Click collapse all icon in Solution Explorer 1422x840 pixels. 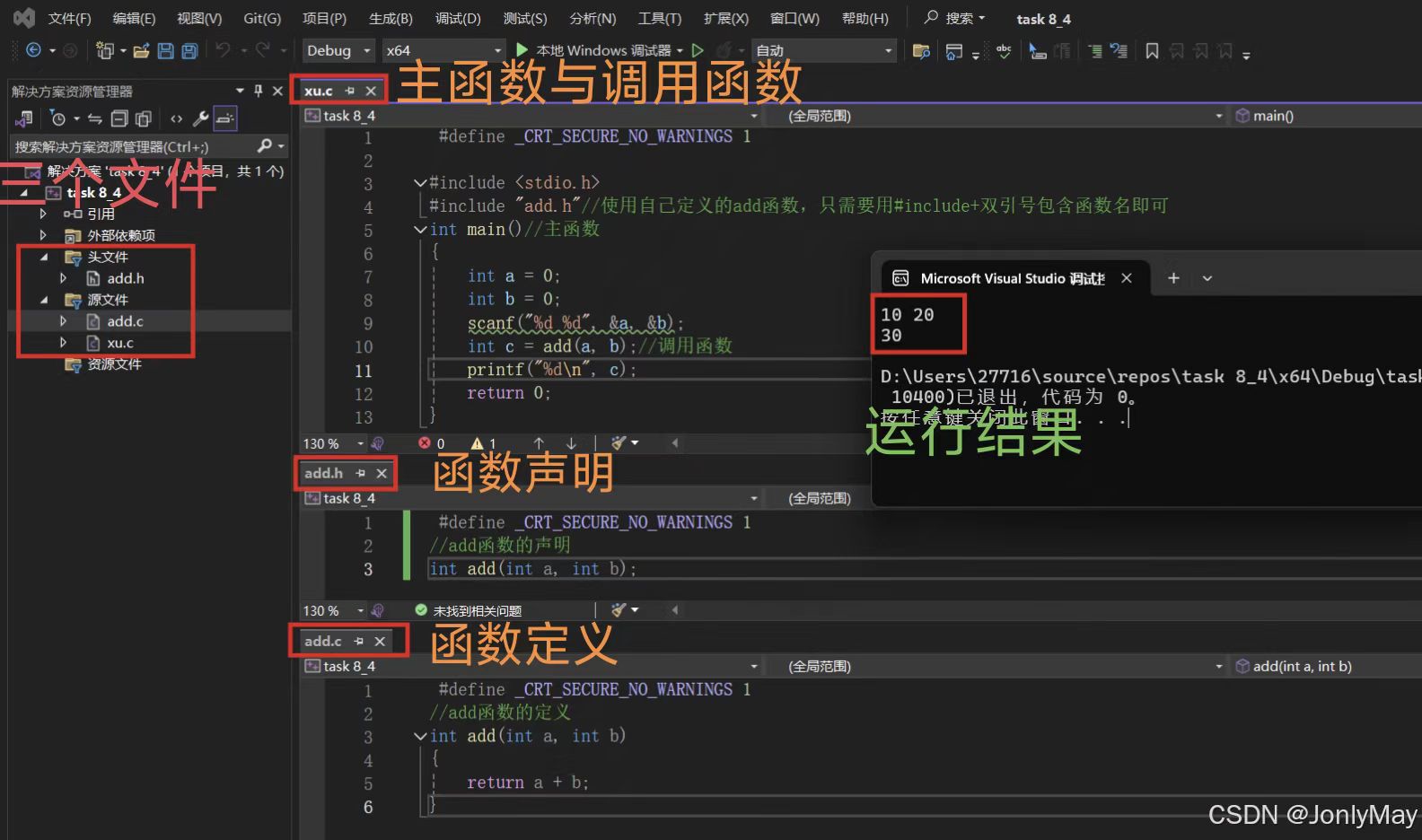tap(119, 118)
